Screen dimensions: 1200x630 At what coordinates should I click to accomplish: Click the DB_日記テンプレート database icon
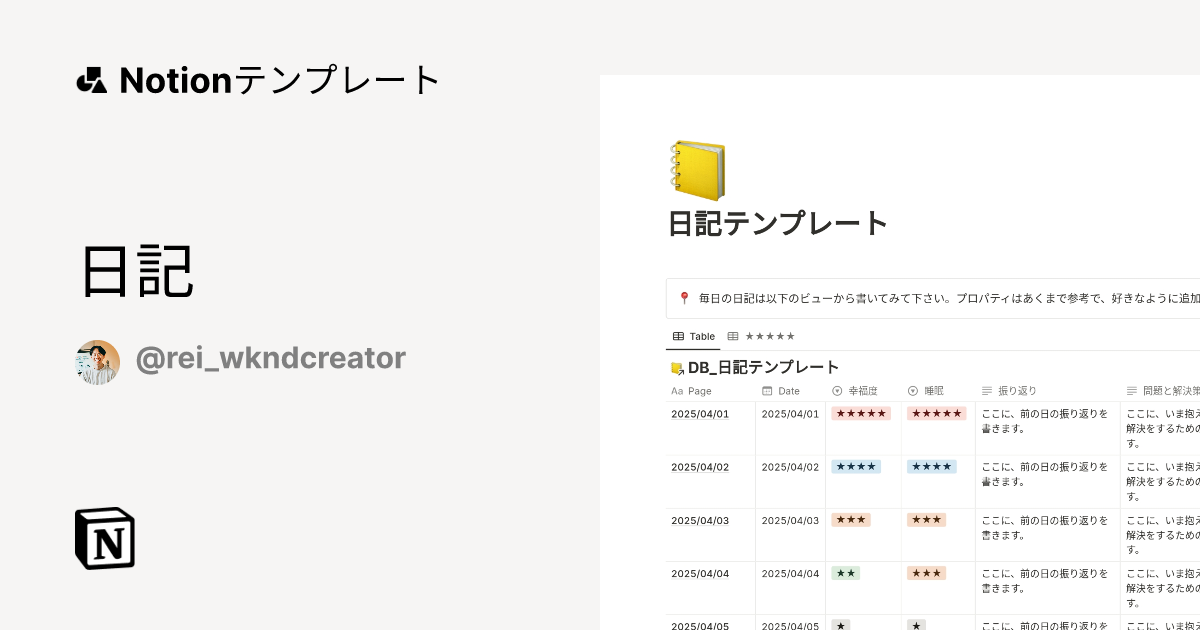point(677,368)
